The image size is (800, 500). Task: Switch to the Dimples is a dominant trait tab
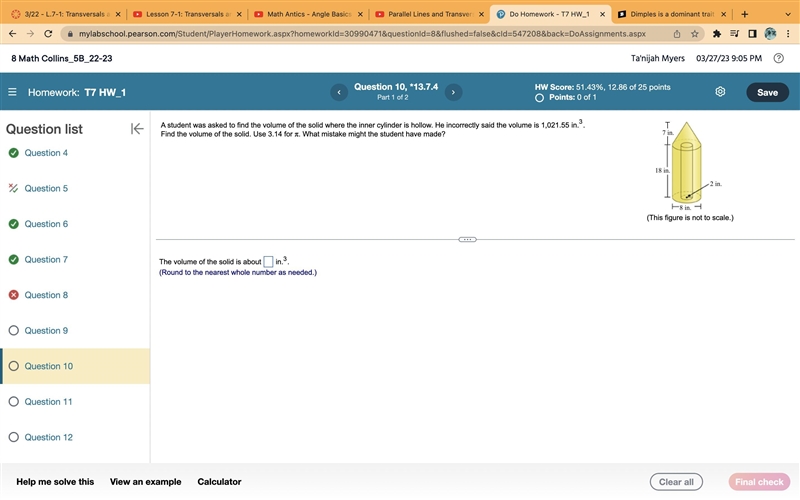(x=671, y=14)
